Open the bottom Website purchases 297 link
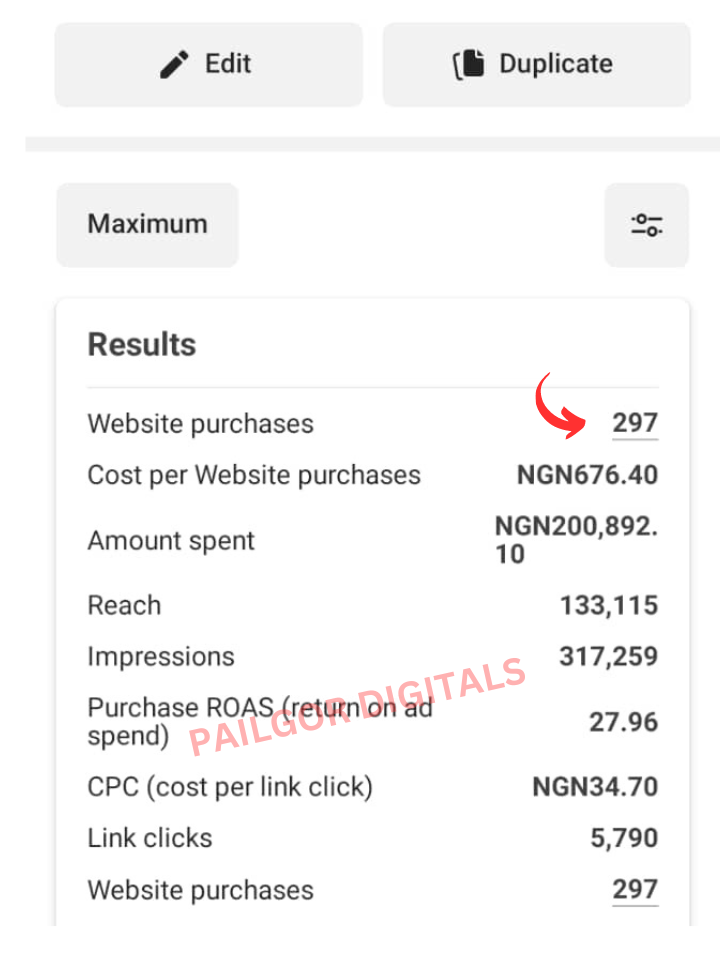The width and height of the screenshot is (720, 958). tap(635, 889)
